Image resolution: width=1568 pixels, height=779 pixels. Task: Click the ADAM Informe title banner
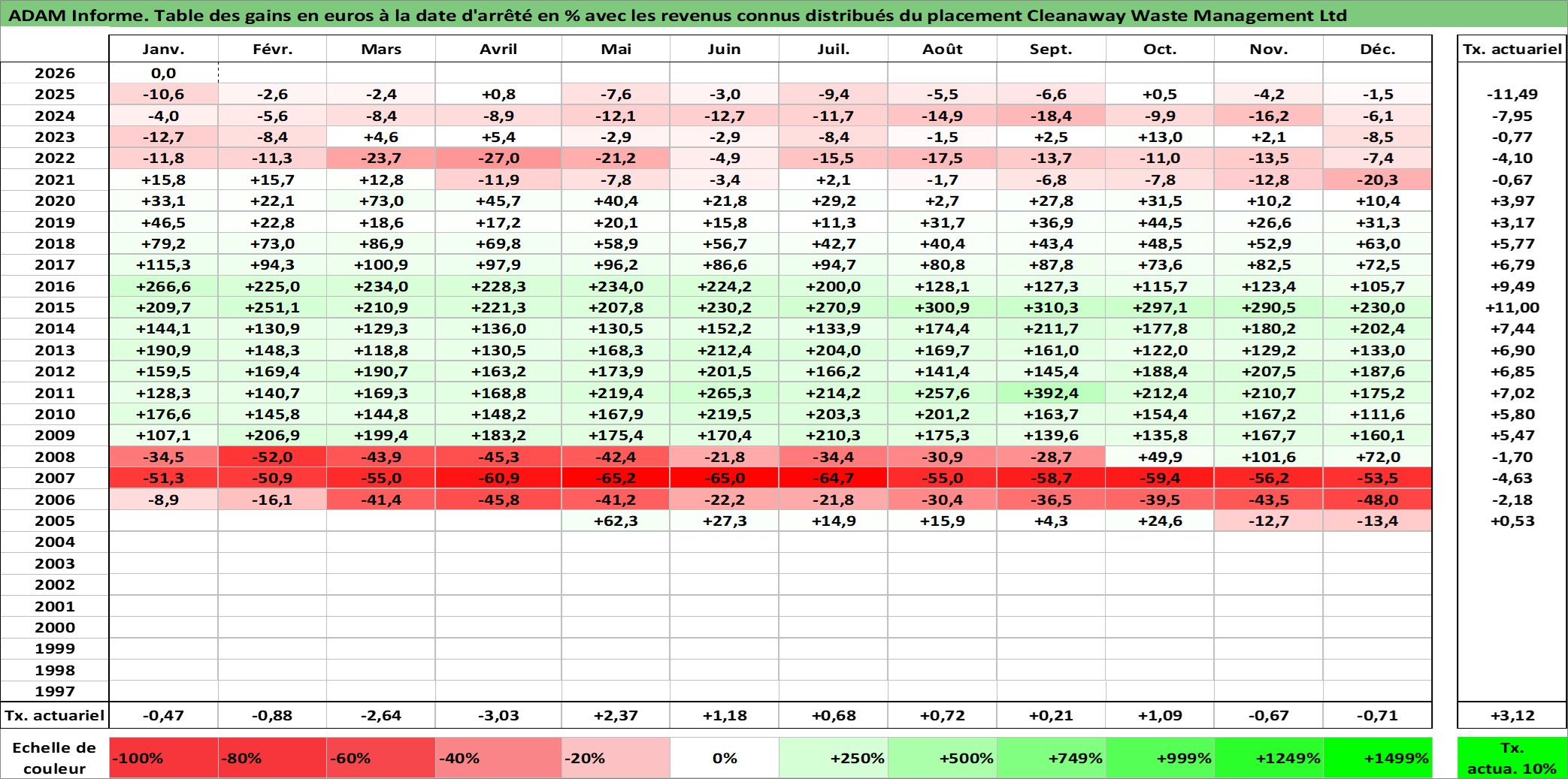pyautogui.click(x=783, y=14)
